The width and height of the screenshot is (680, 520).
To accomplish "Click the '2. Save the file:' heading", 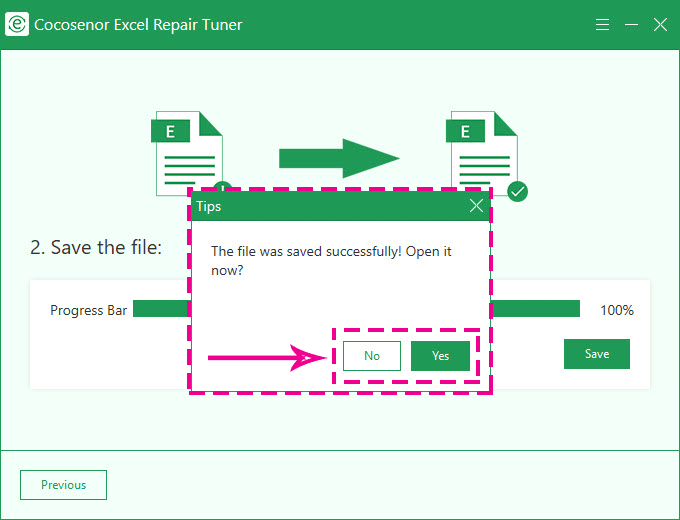I will [x=96, y=248].
